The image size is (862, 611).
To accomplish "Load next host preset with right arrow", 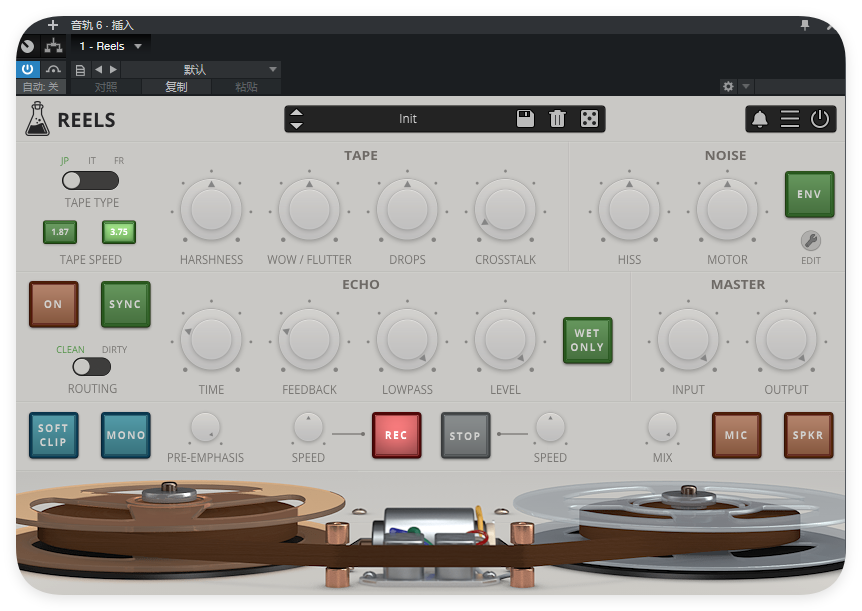I will [113, 69].
